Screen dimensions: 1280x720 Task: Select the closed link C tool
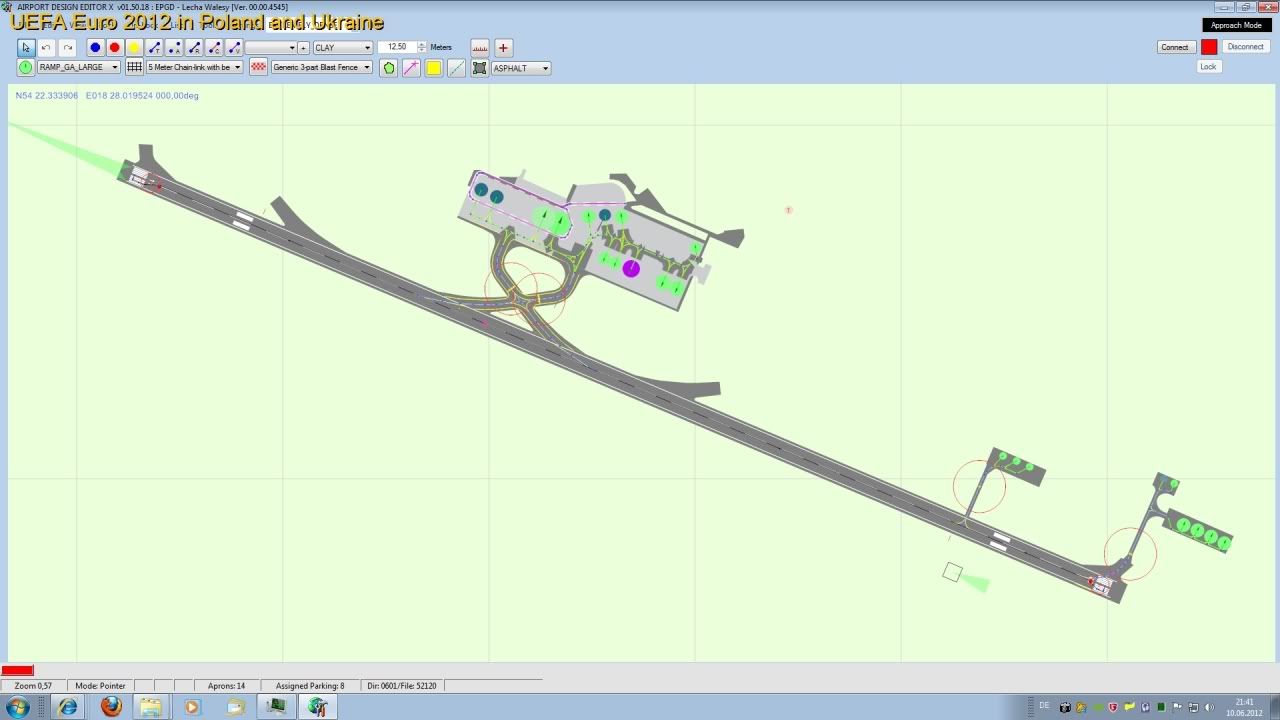[x=214, y=47]
